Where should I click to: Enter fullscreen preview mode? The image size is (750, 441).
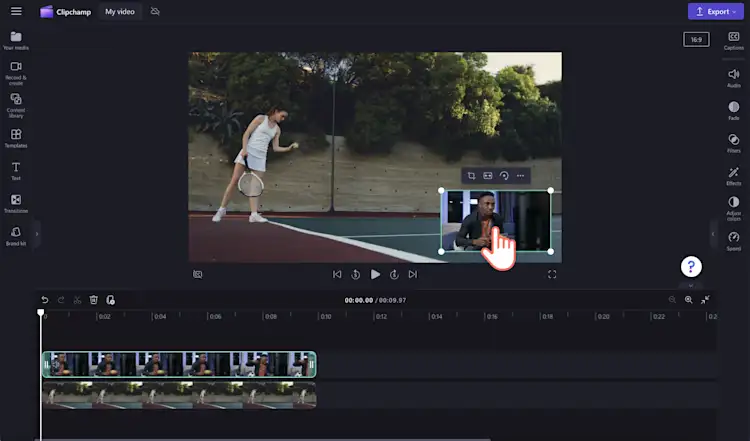click(x=552, y=274)
